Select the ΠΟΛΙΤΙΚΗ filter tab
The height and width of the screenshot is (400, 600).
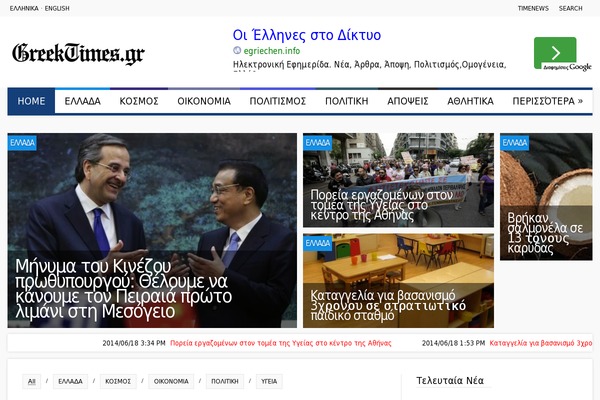tap(225, 381)
